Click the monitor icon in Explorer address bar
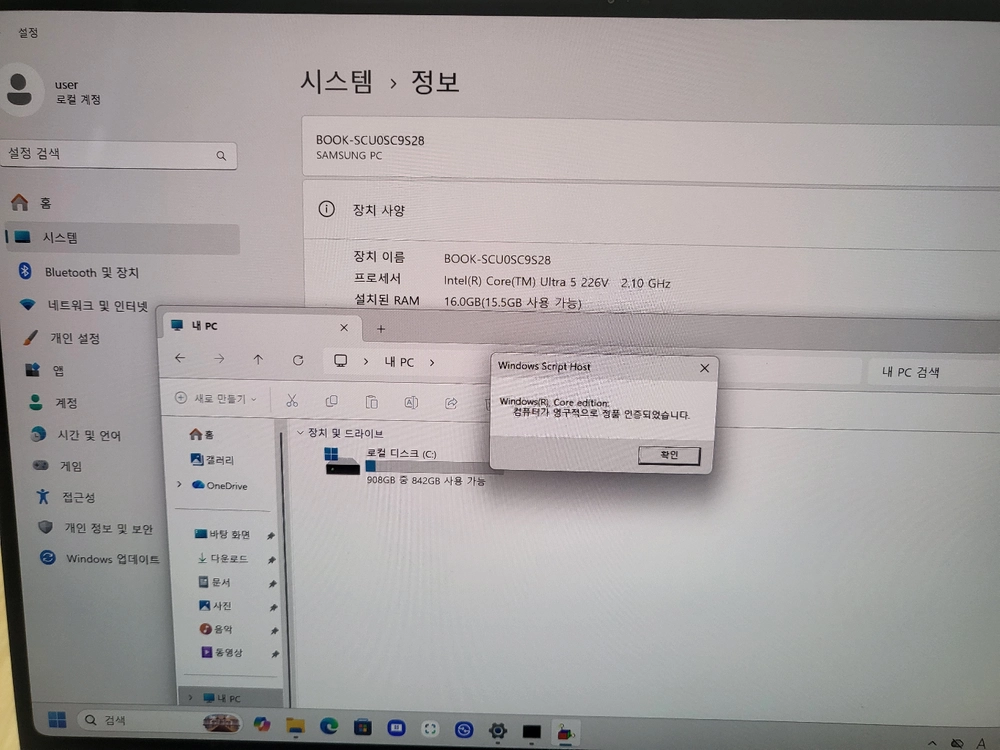 click(x=341, y=361)
